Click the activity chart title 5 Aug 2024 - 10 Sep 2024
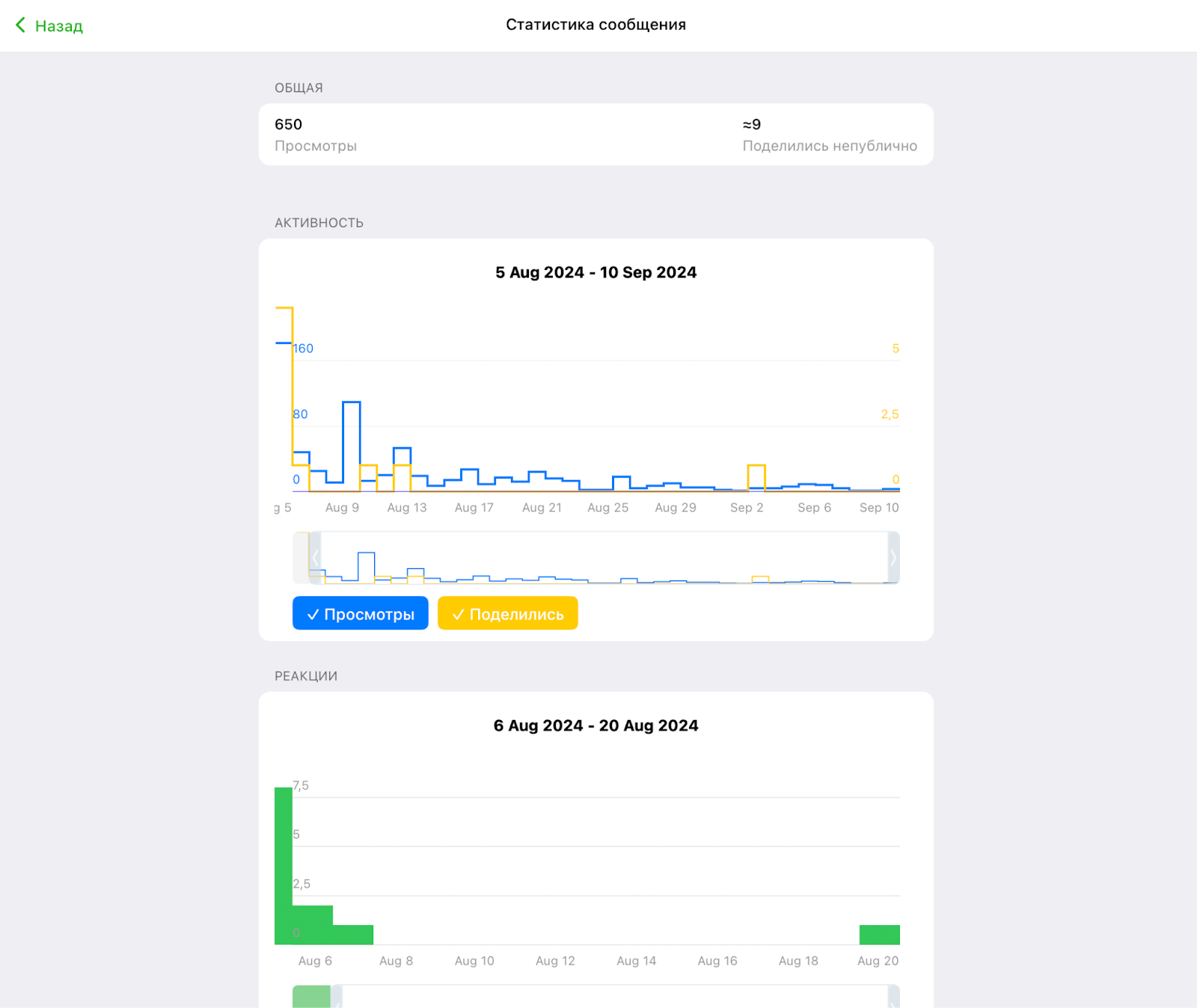Screen dimensions: 1197x1008 point(596,272)
